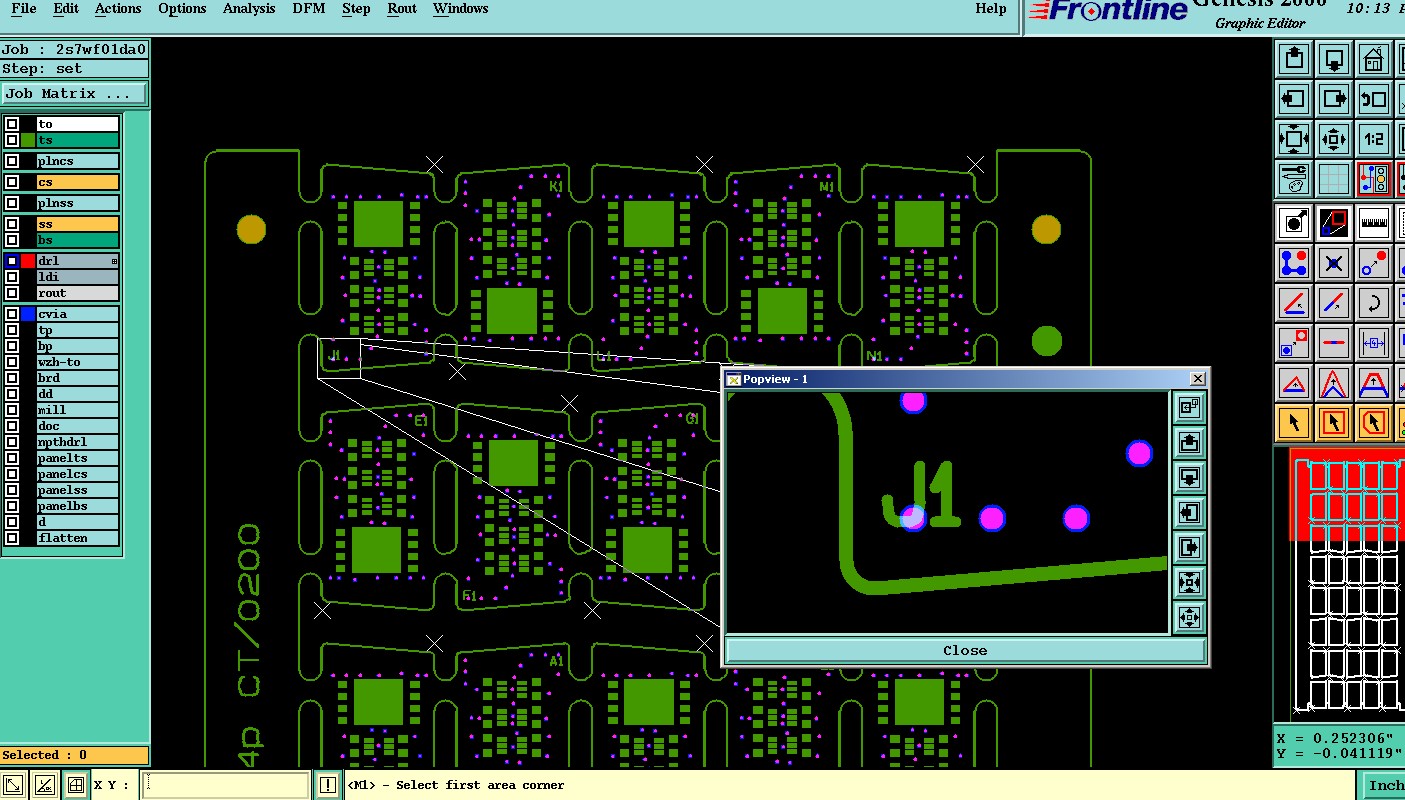
Task: Click the pan down icon in main toolbar
Action: click(1334, 59)
